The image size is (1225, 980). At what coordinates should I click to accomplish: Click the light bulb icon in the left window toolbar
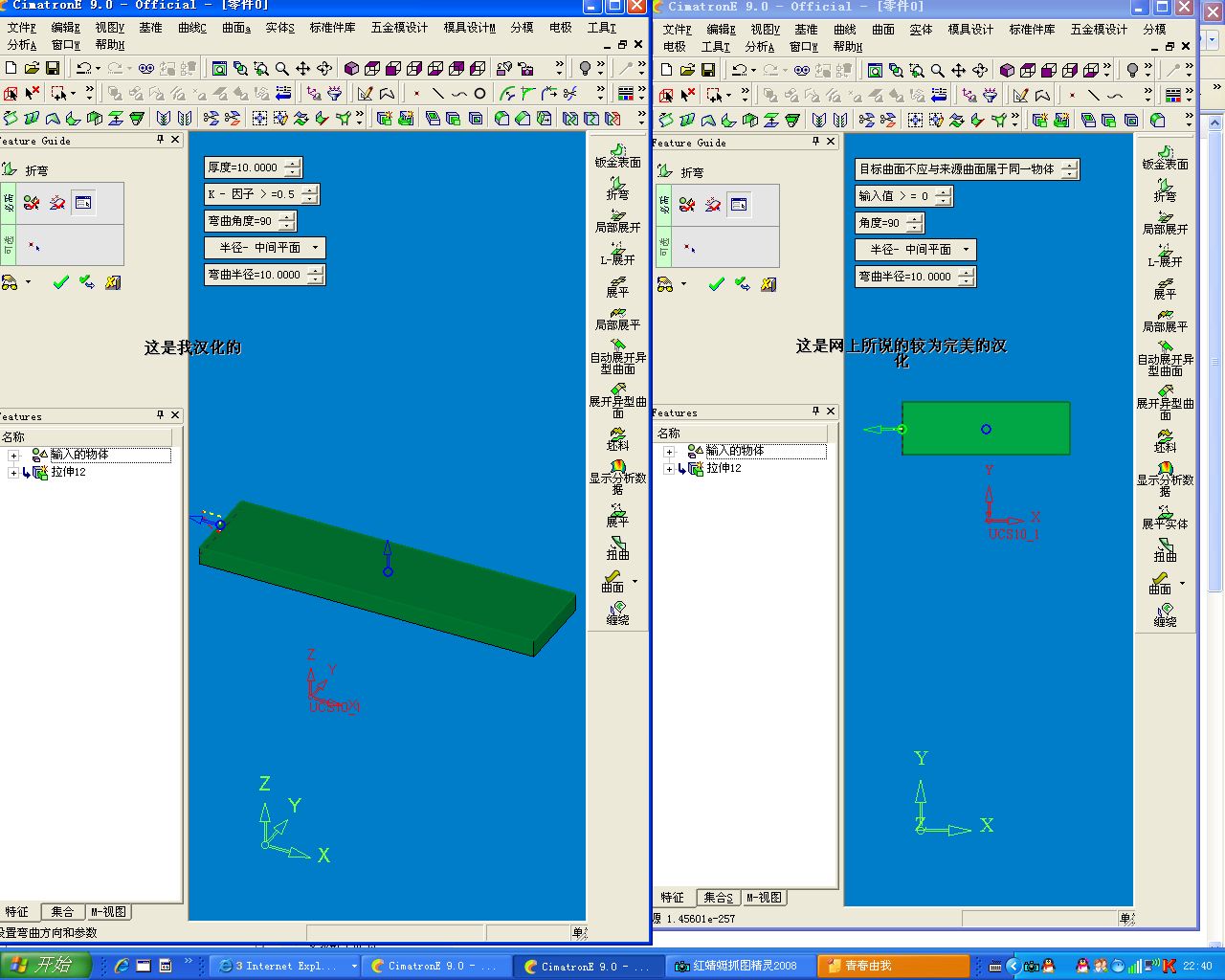coord(585,68)
